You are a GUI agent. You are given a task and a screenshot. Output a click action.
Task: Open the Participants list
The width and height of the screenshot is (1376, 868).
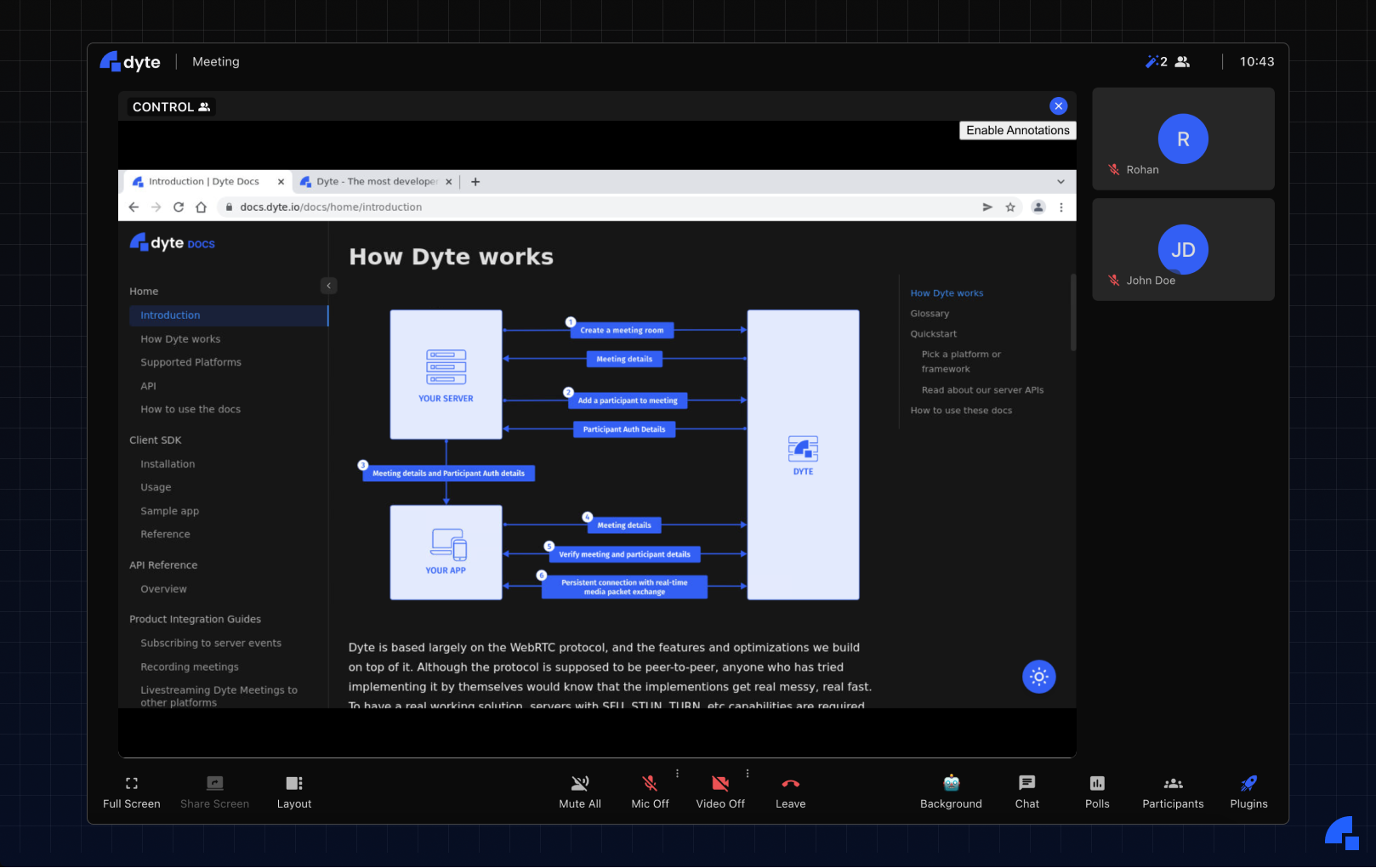(1173, 792)
